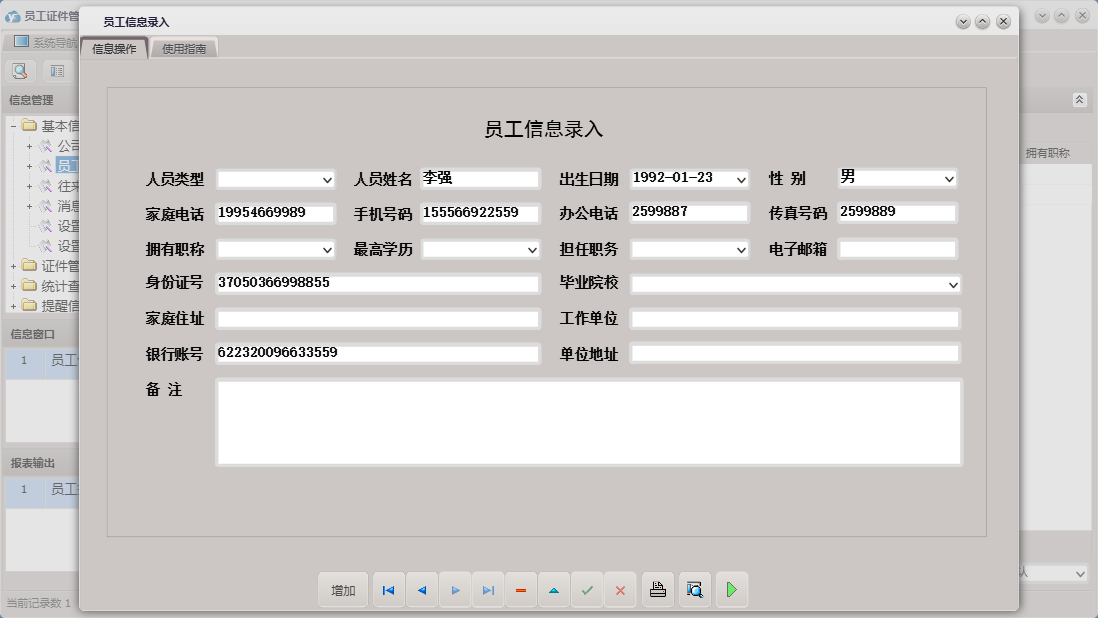Edit the record using the blue triangle icon
1098x618 pixels.
coord(554,590)
